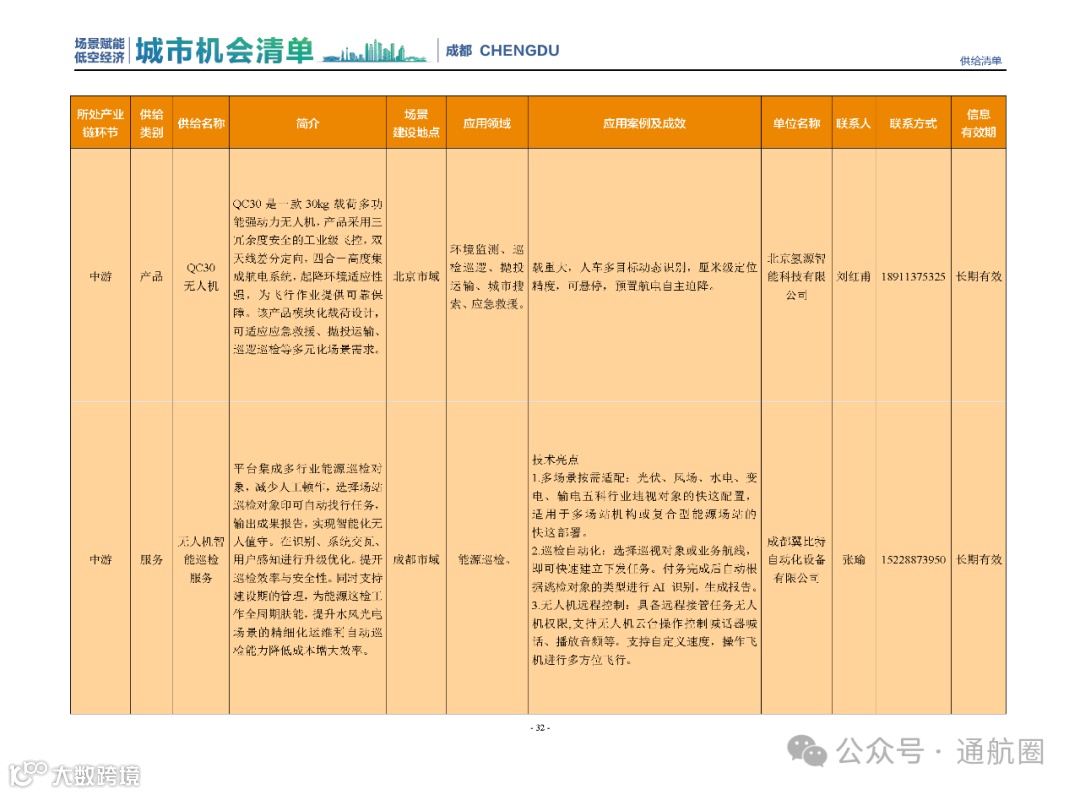Select 长期有效 in the 张瑜 row
Image resolution: width=1080 pixels, height=795 pixels.
[979, 559]
